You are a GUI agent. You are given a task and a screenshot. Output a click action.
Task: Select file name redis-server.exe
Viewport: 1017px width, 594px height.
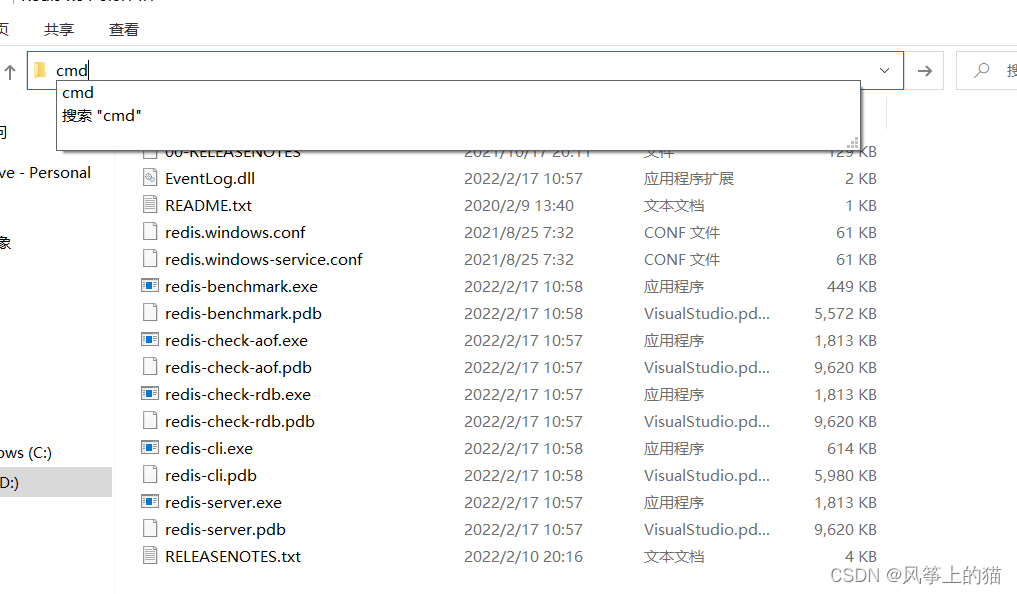click(223, 503)
